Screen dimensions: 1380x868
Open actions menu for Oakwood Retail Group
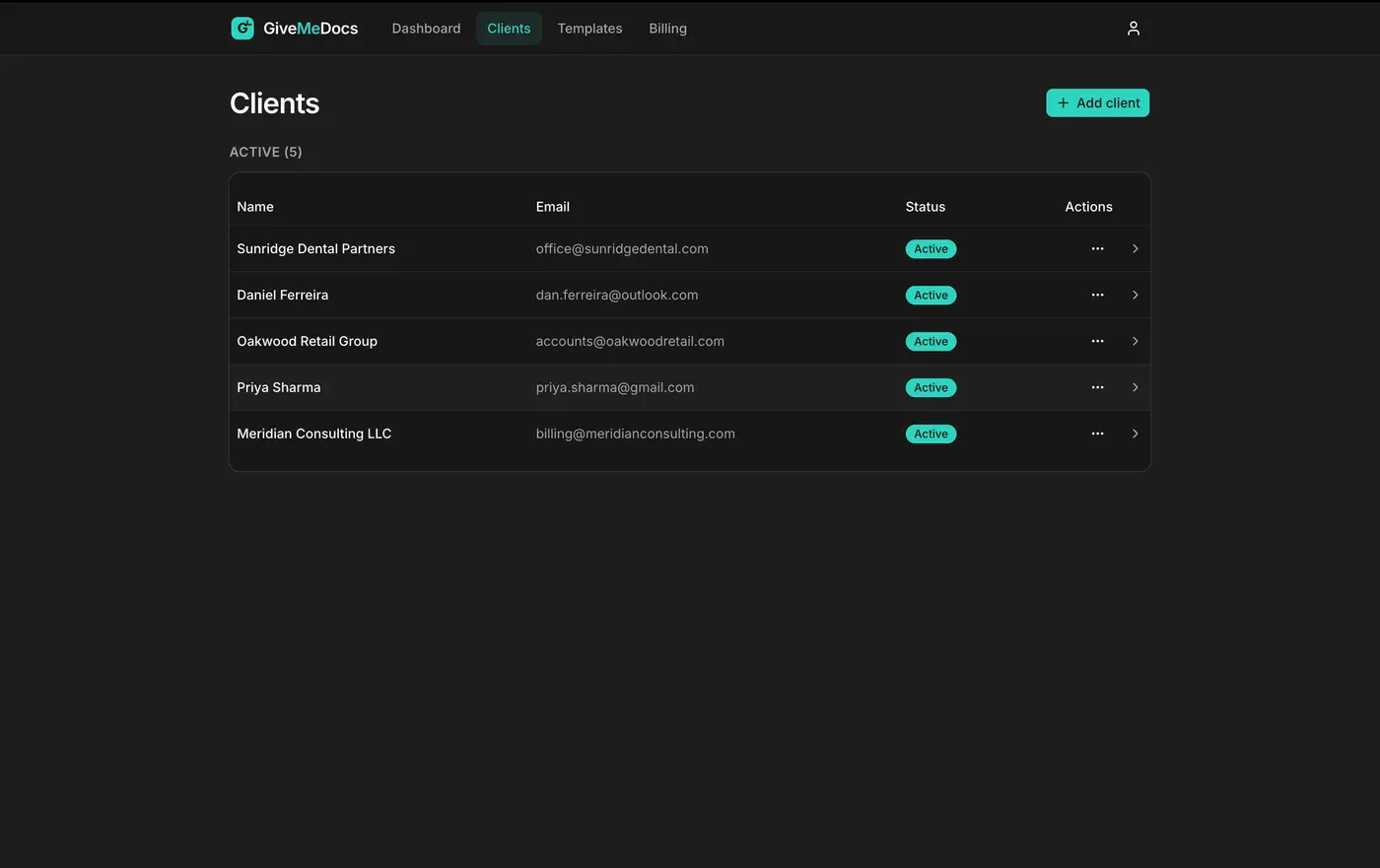click(x=1097, y=342)
